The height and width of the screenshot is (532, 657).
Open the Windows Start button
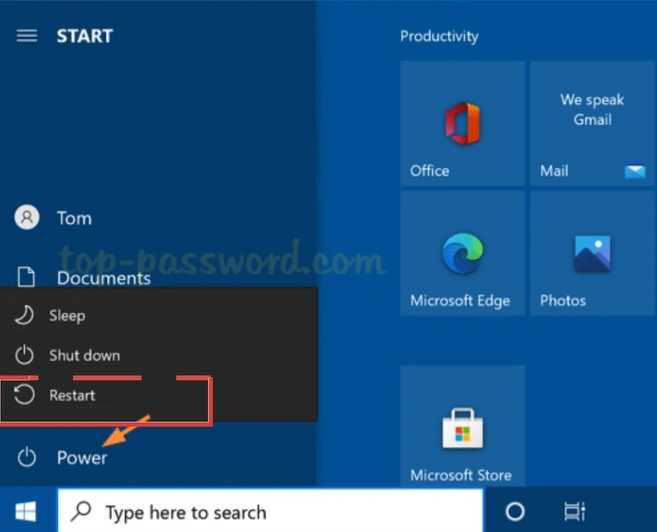click(26, 511)
